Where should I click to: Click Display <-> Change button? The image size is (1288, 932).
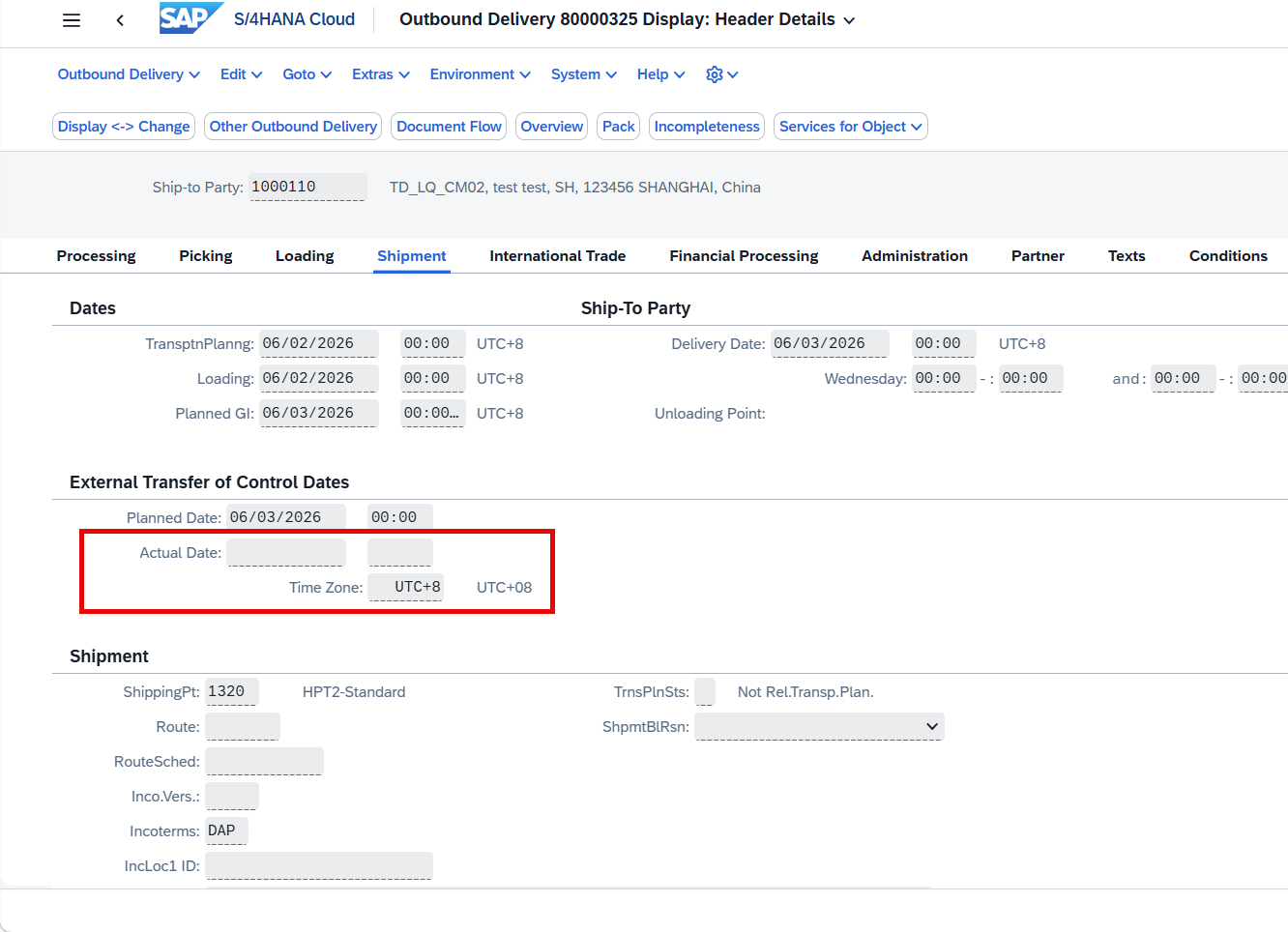[x=124, y=127]
